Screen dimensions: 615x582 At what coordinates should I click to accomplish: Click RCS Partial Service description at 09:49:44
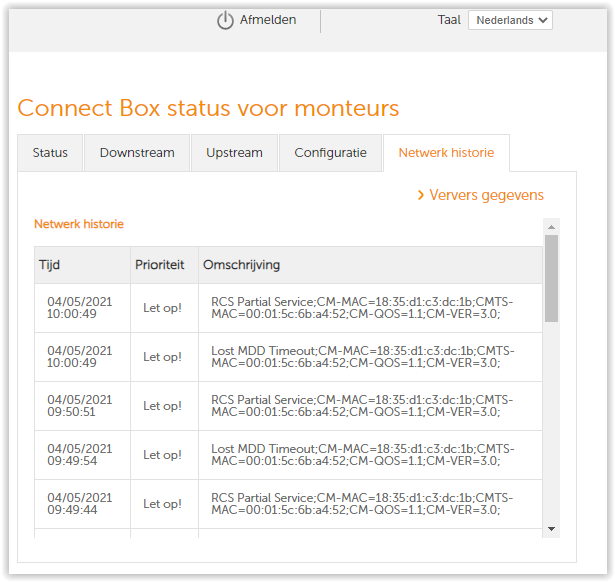pos(362,504)
